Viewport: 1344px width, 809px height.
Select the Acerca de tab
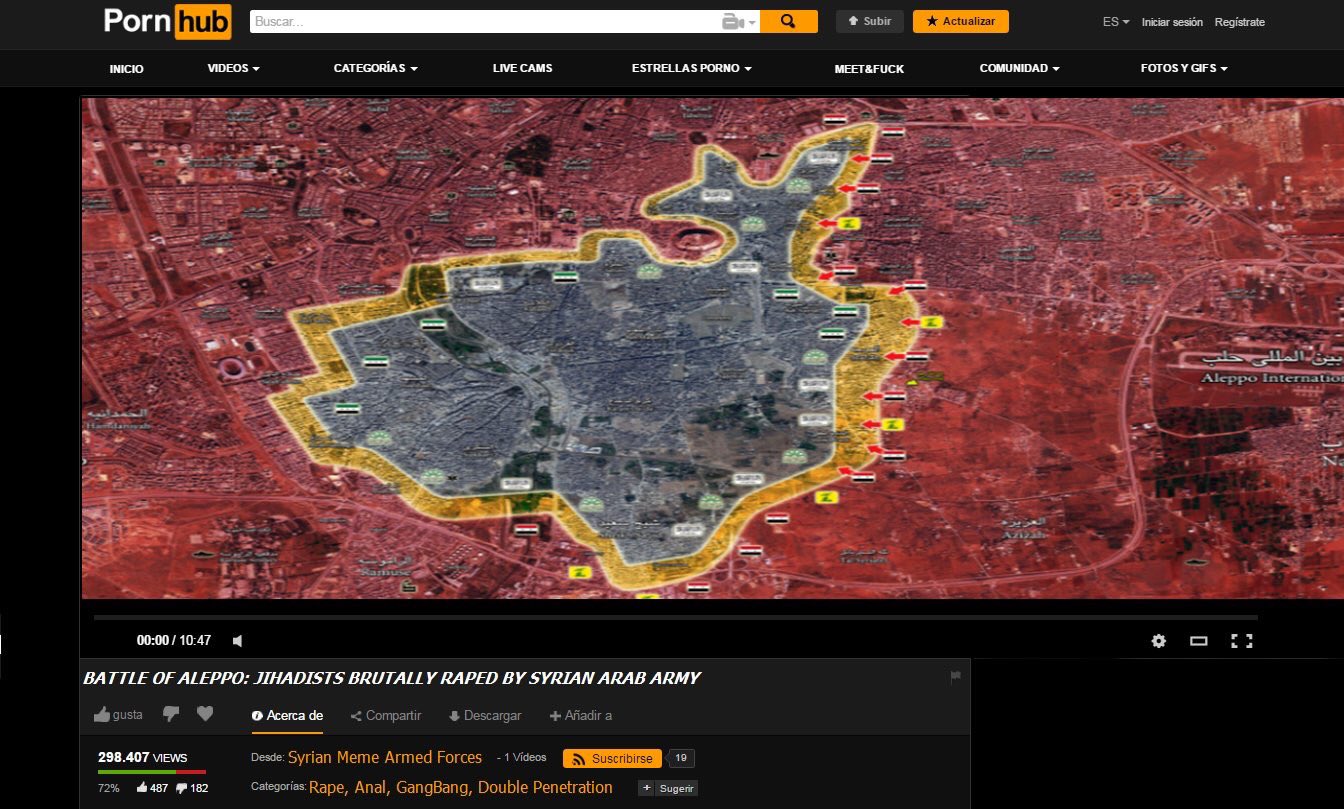[x=288, y=715]
